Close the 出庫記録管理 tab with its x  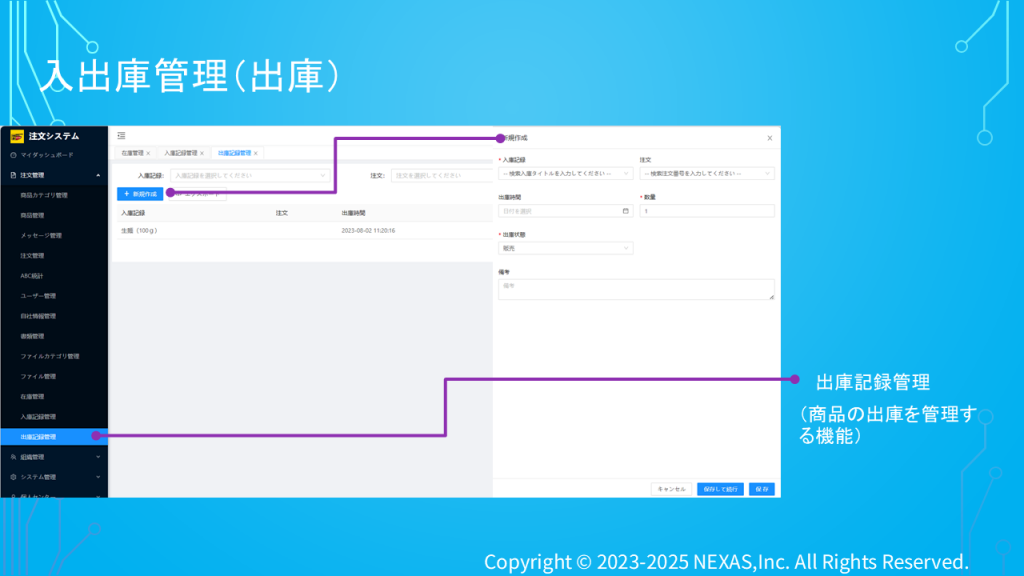[255, 153]
